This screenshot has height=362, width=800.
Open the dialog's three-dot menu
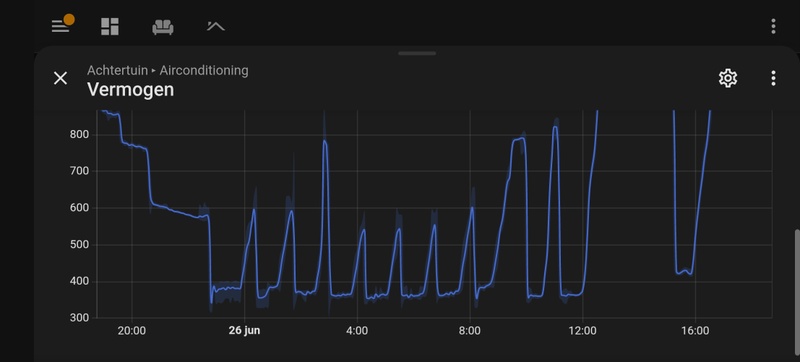tap(773, 78)
